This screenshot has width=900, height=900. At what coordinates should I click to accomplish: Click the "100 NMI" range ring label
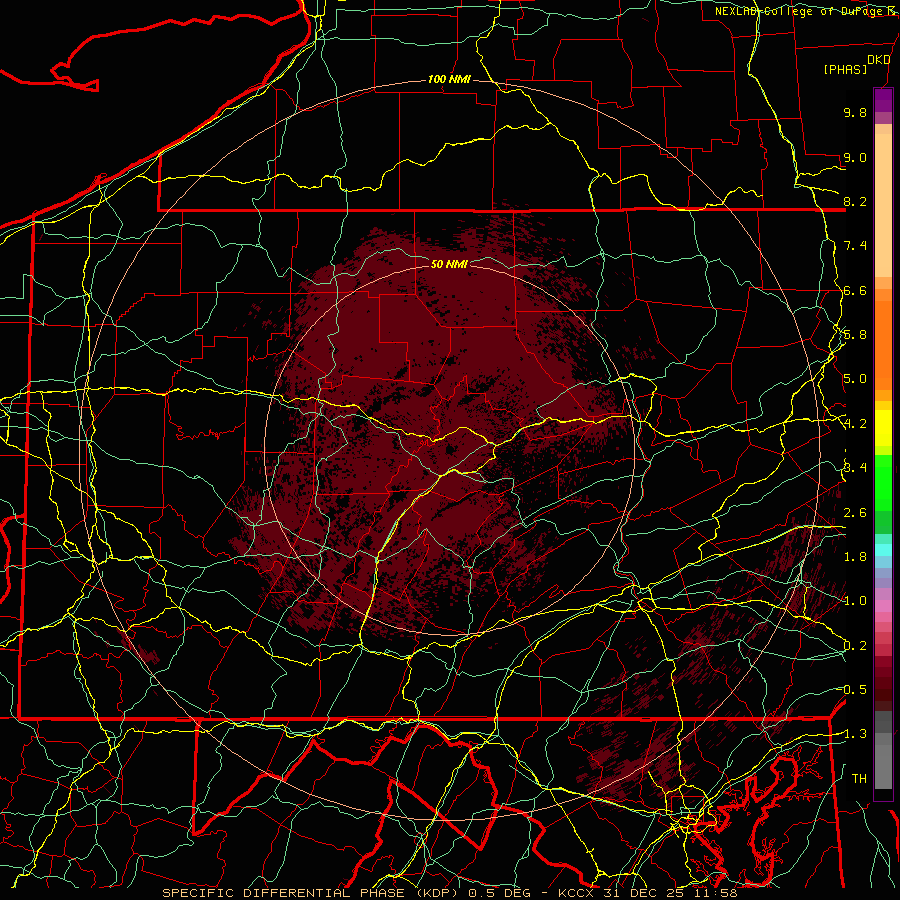(x=449, y=79)
